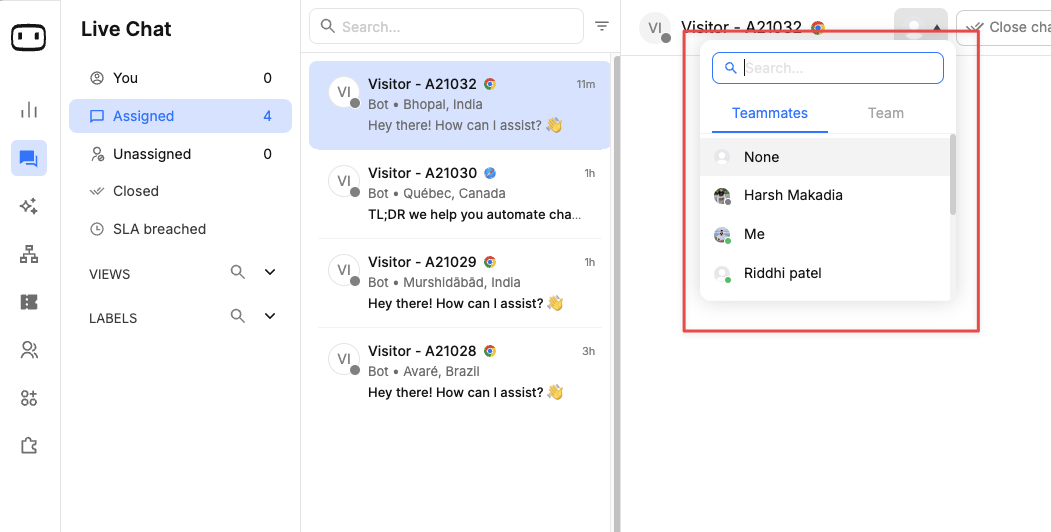Click the filter icon beside chat search
This screenshot has height=532, width=1051.
click(x=602, y=26)
